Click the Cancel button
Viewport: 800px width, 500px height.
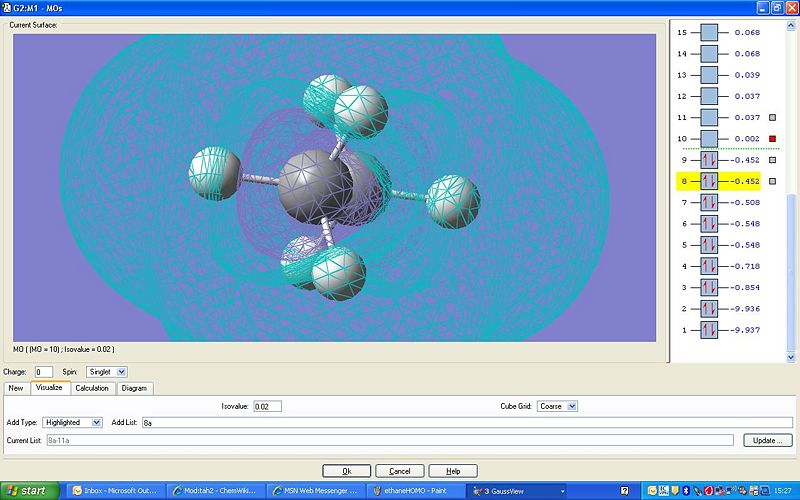(399, 471)
